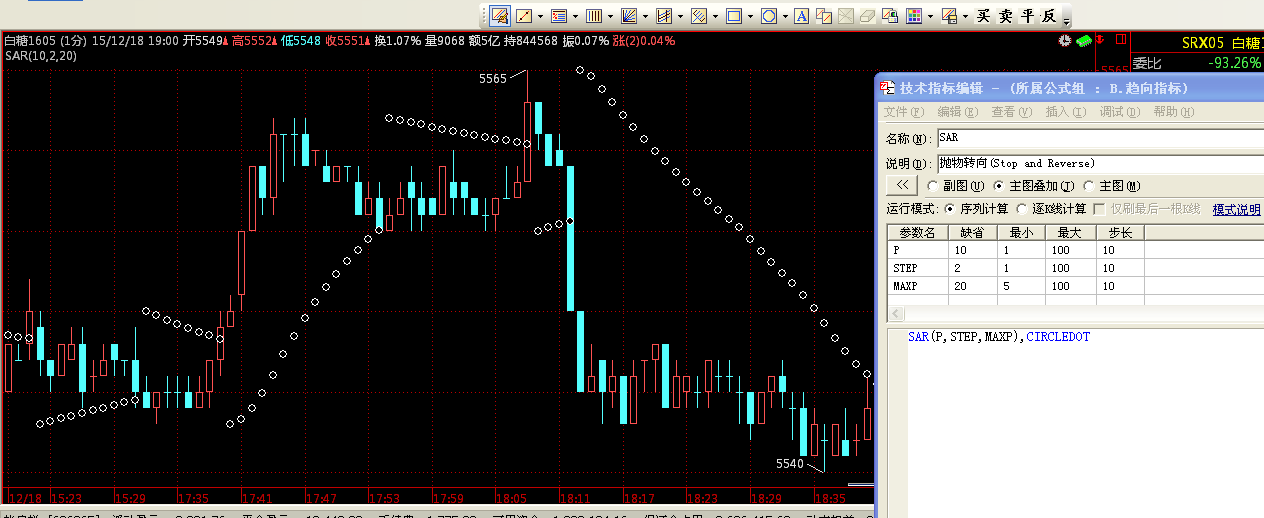This screenshot has height=518, width=1264.
Task: Select the circle drawing tool
Action: coord(769,16)
